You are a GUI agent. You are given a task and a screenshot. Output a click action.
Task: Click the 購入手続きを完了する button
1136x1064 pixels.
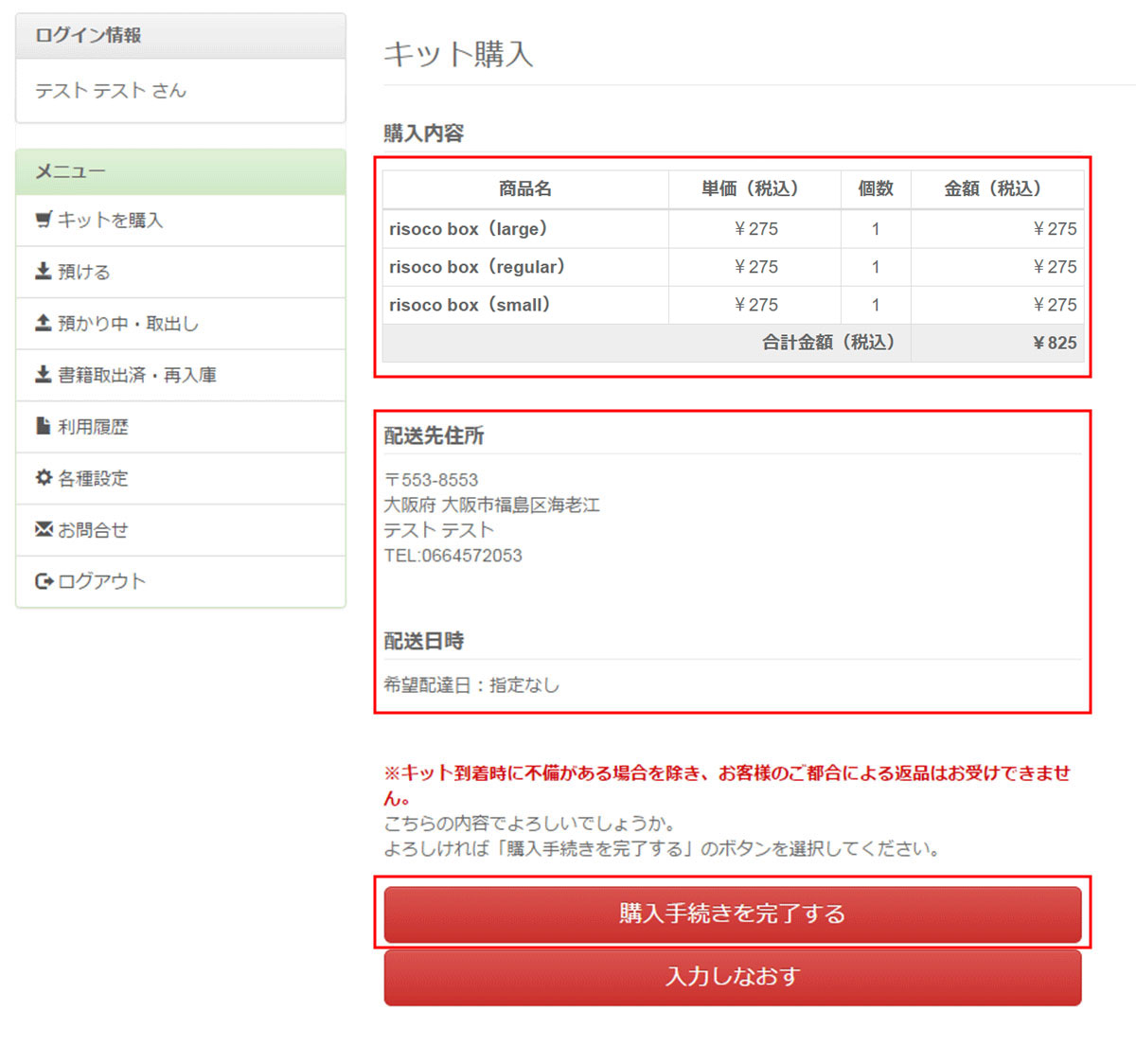(x=733, y=913)
